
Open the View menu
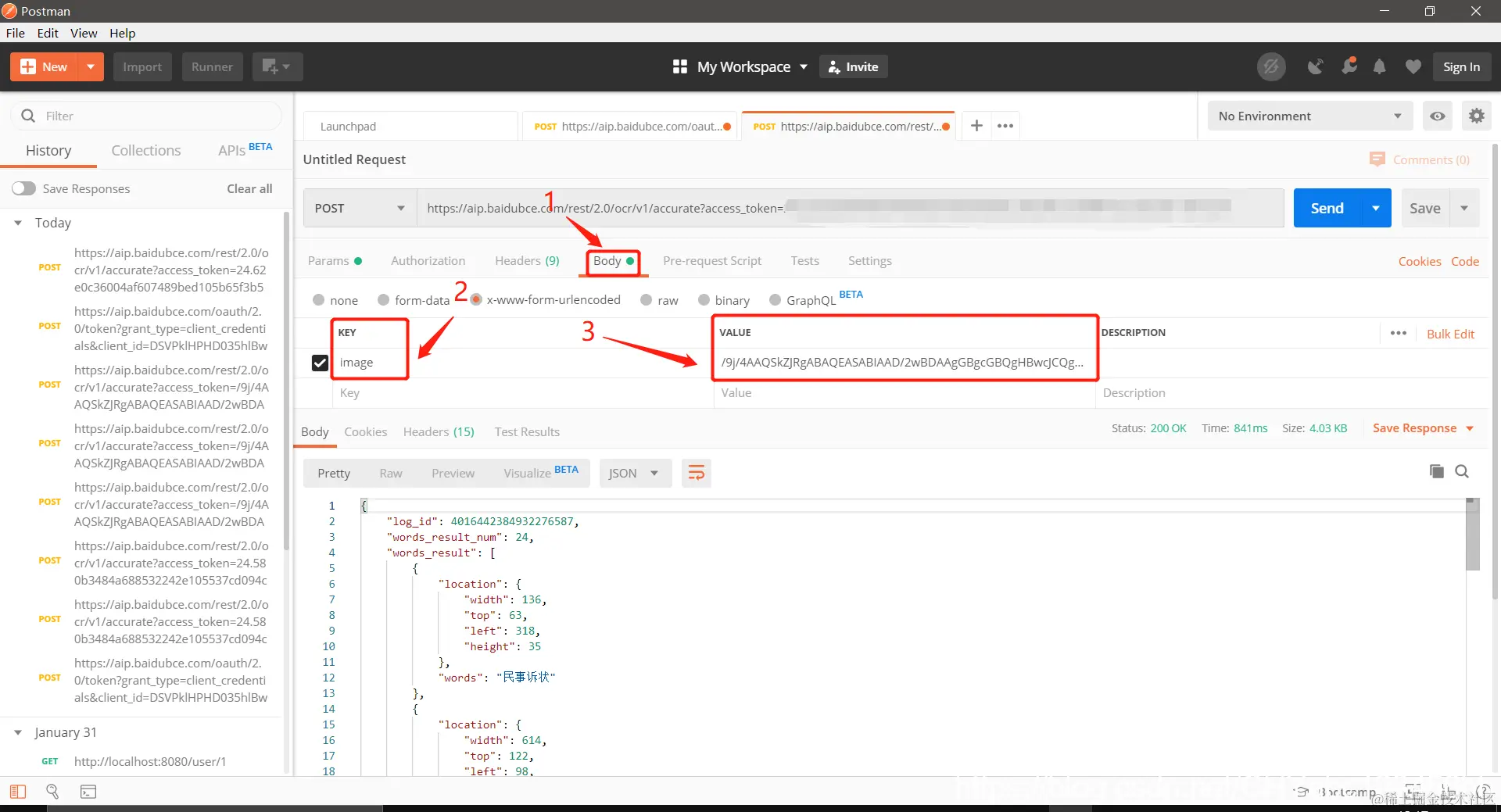[x=84, y=33]
